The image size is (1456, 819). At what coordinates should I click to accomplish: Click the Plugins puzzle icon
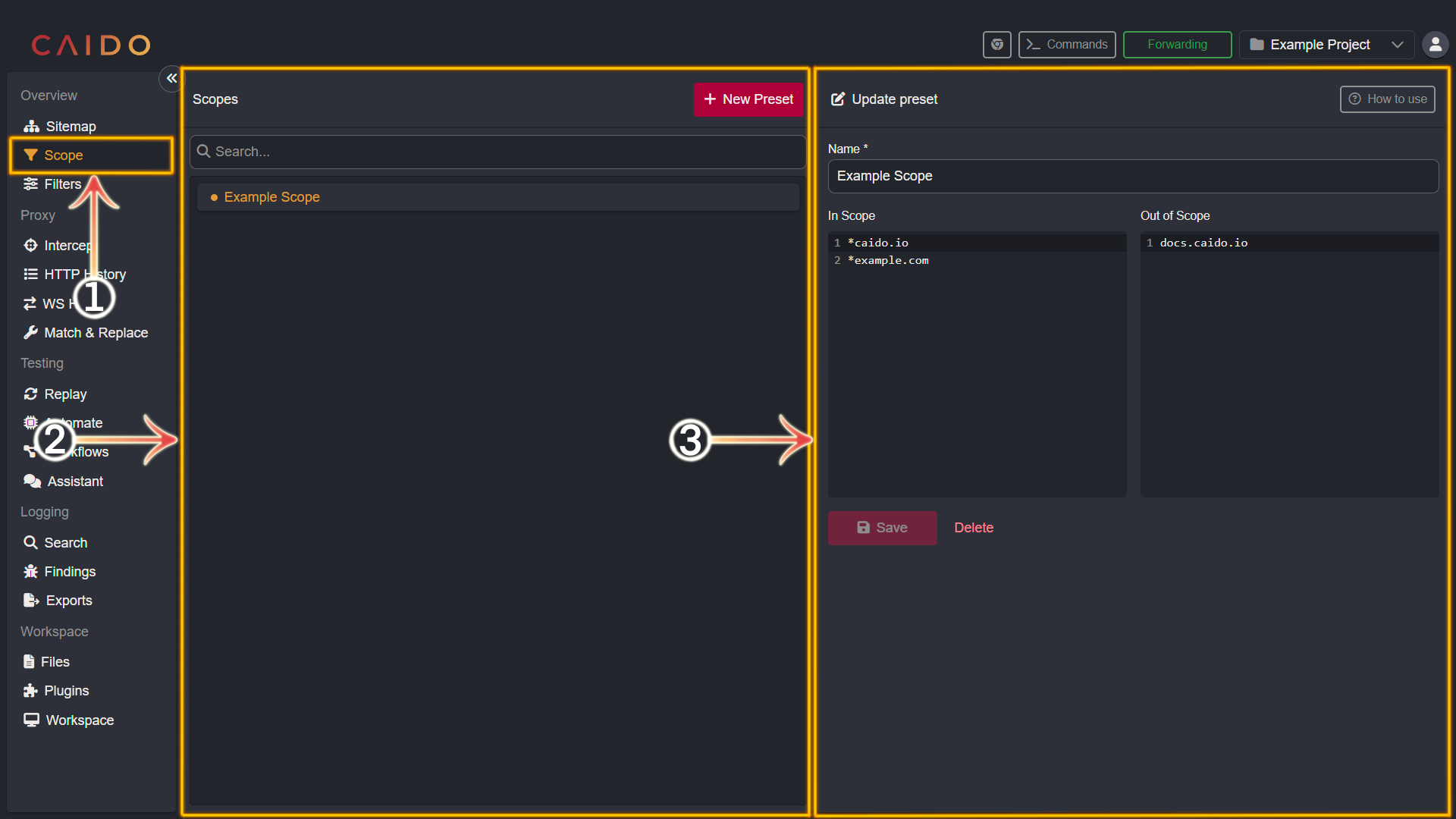30,691
